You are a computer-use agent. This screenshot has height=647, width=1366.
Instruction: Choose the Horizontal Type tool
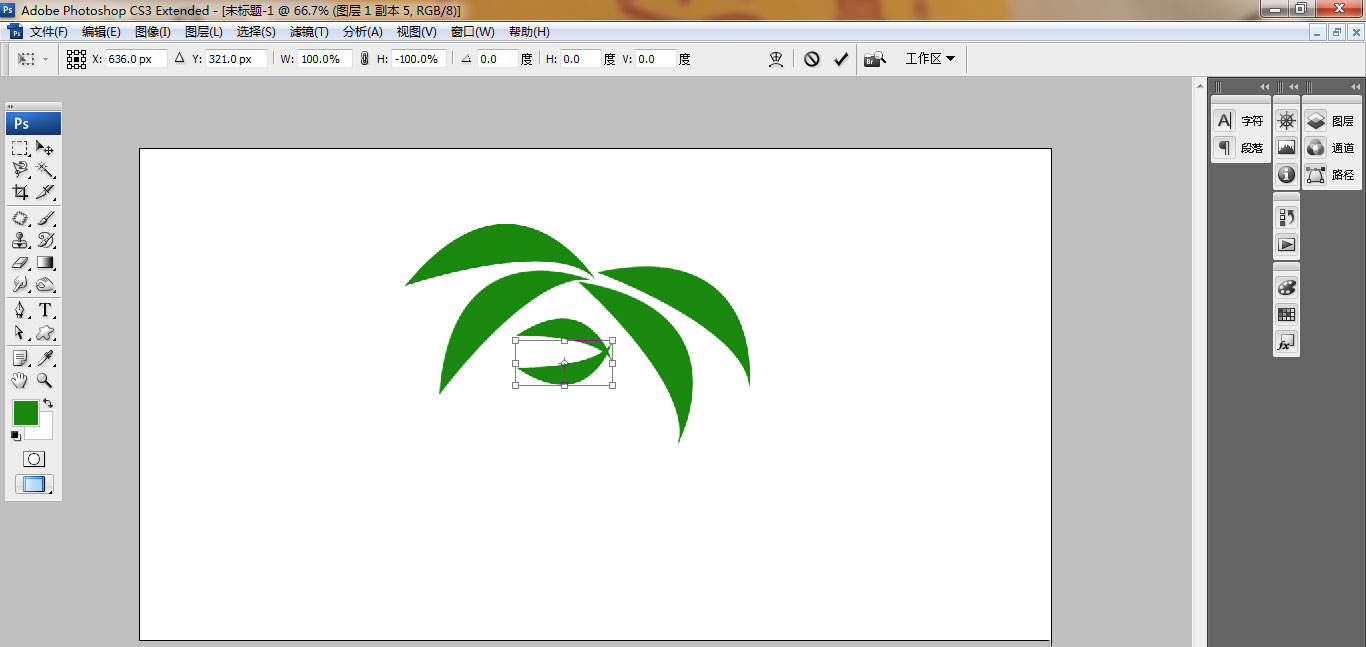(45, 310)
